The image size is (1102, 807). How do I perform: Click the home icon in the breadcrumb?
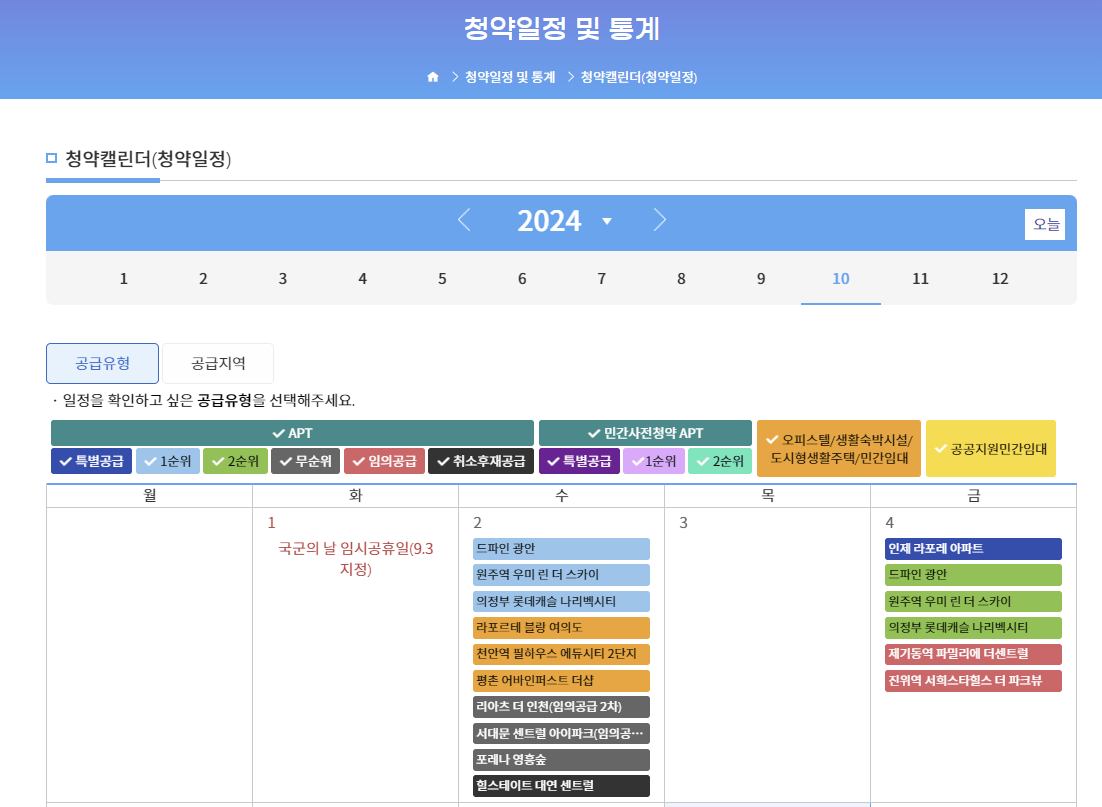pyautogui.click(x=432, y=76)
